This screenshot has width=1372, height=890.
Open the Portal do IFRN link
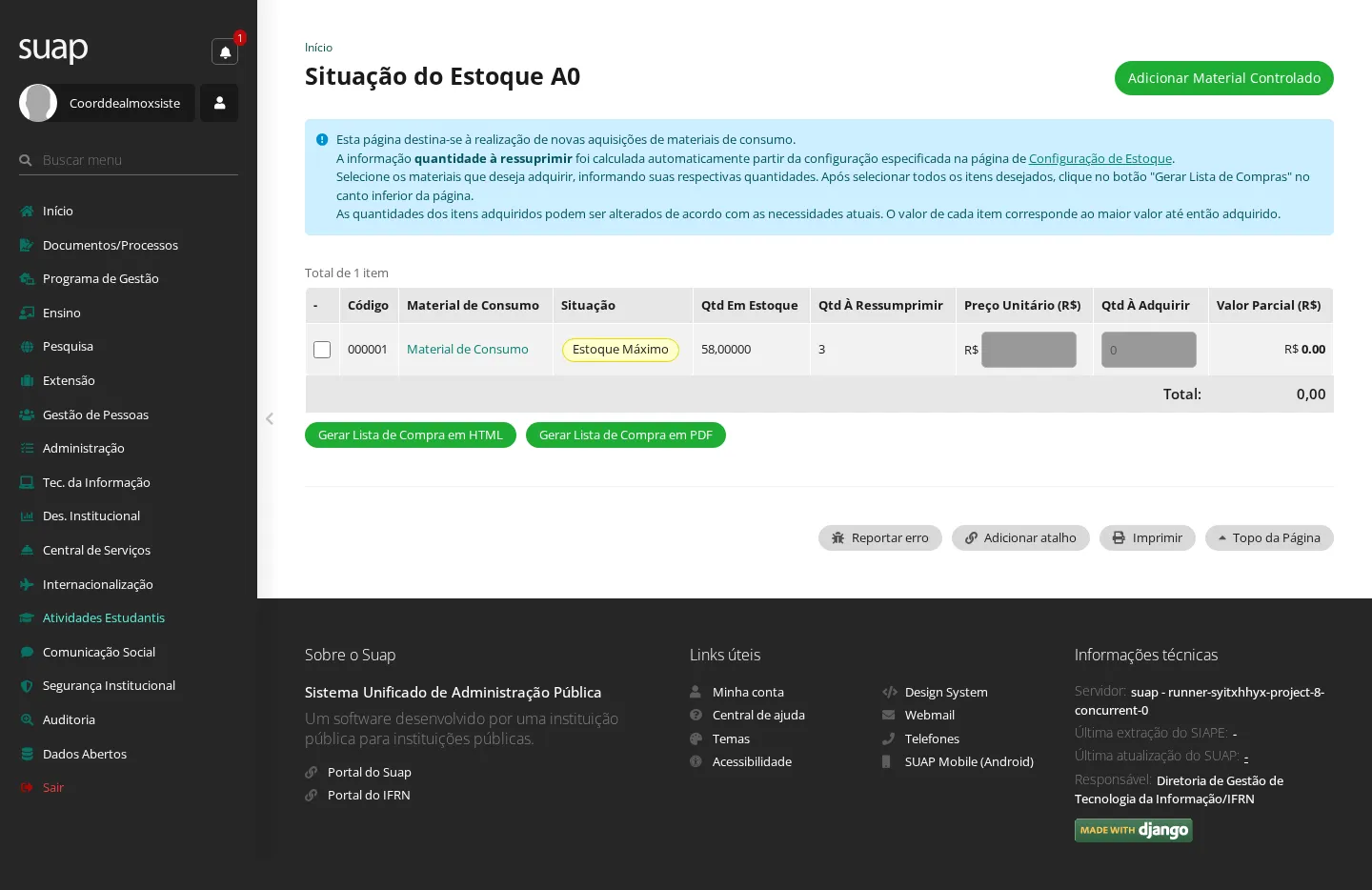point(369,795)
